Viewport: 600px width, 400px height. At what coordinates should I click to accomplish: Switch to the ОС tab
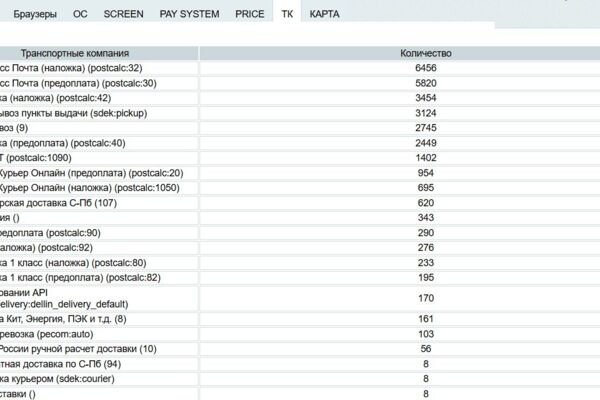80,14
